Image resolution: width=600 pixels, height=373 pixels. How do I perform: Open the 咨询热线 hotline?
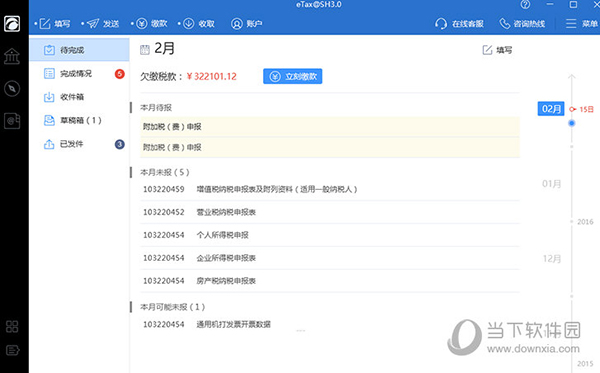522,24
